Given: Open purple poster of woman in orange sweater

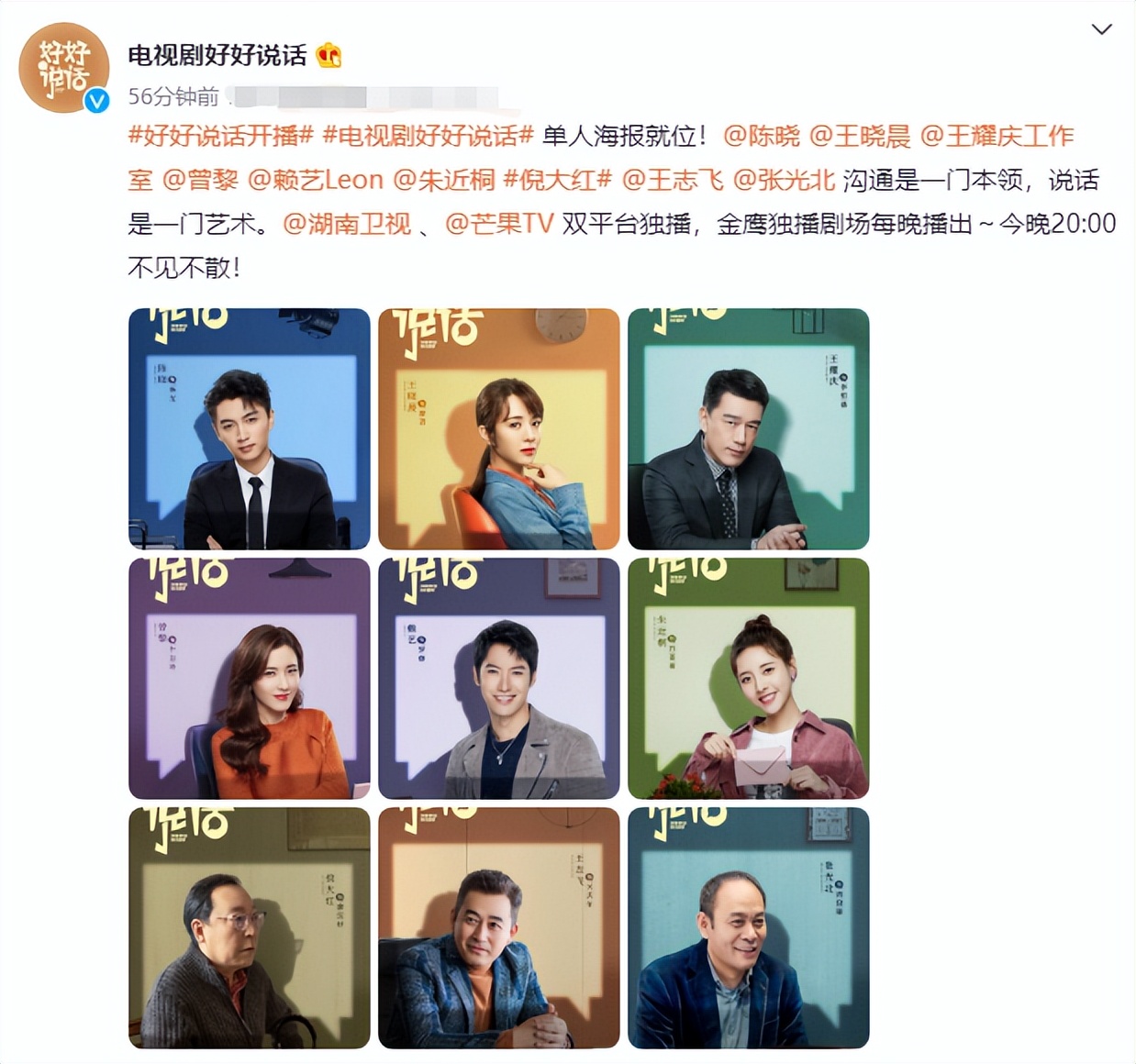Looking at the screenshot, I should click(x=250, y=679).
